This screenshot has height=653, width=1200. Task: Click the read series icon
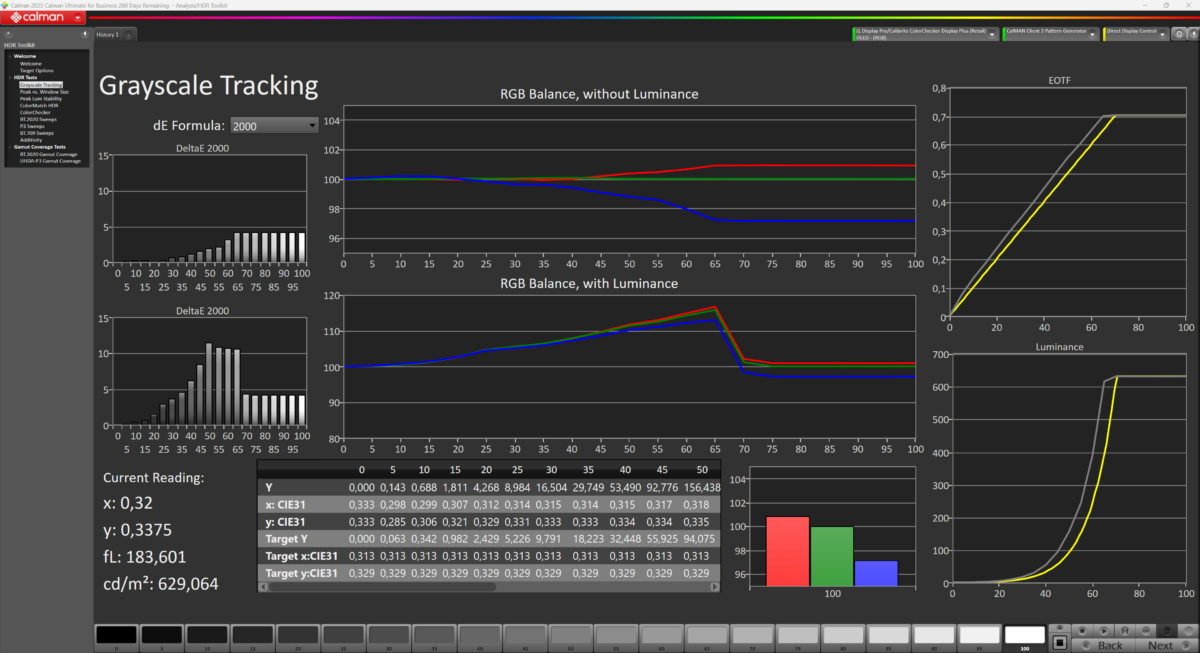1103,631
